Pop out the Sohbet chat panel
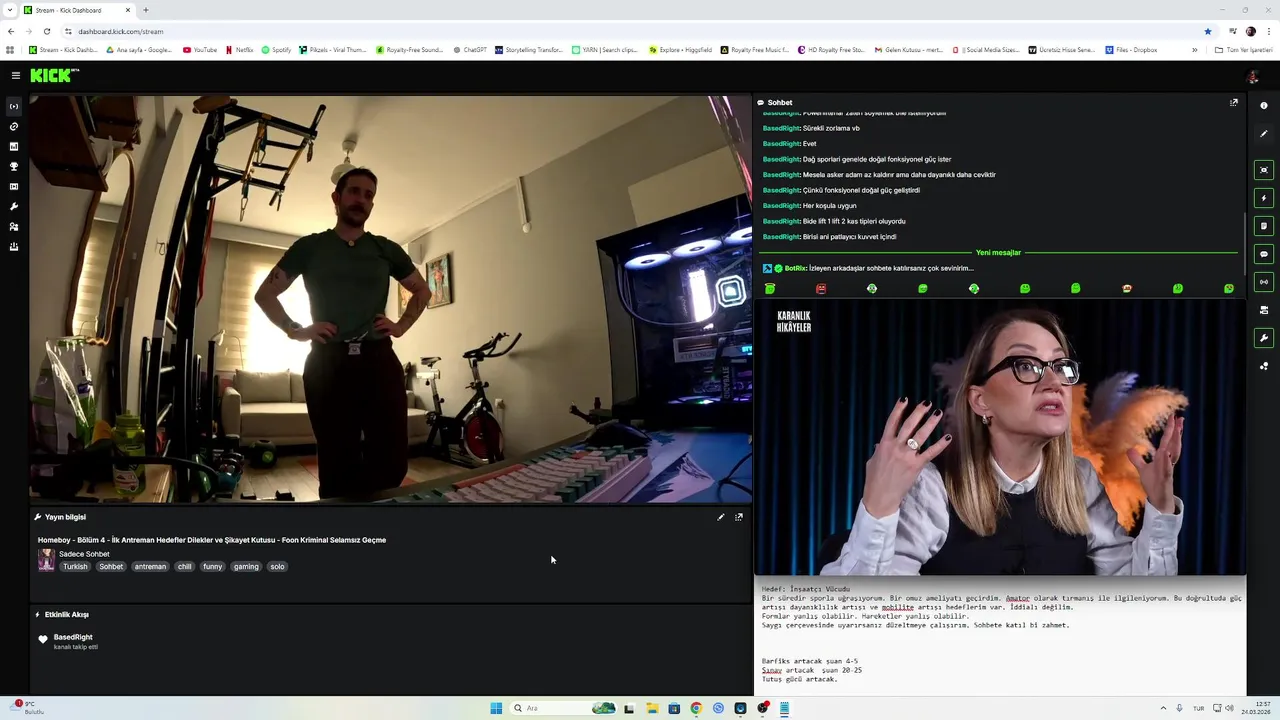This screenshot has width=1280, height=720. [1234, 102]
